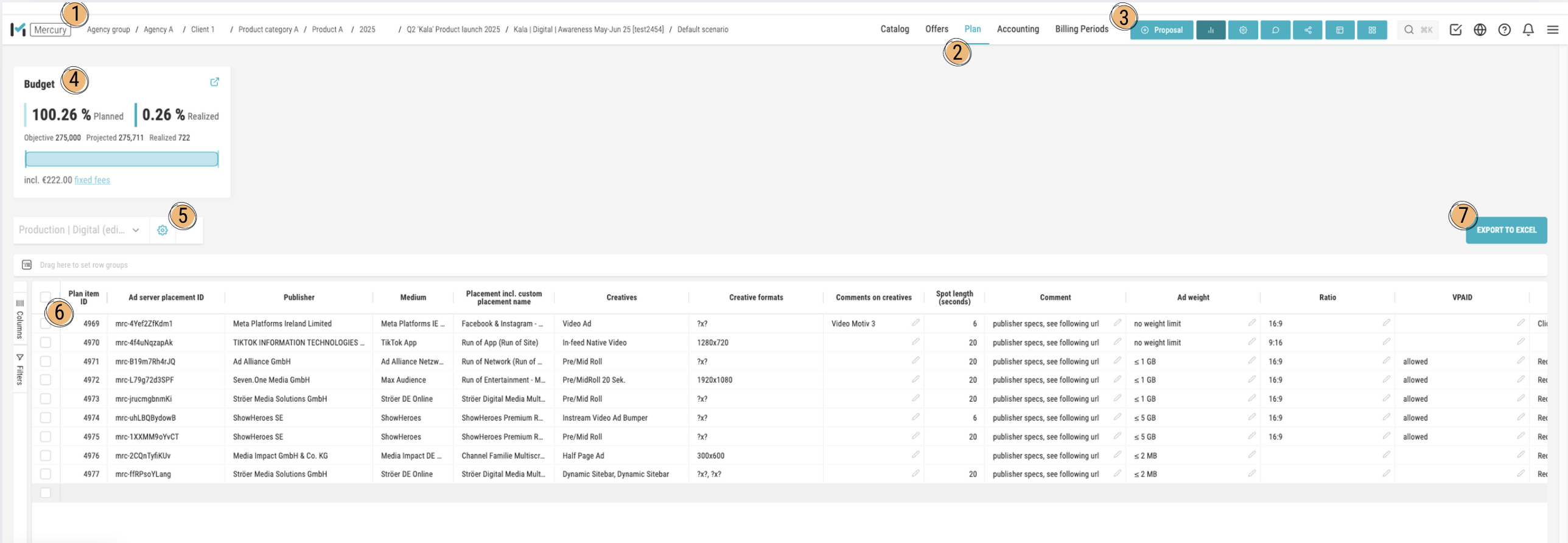Image resolution: width=1568 pixels, height=543 pixels.
Task: Click the budget progress bar
Action: click(x=121, y=159)
